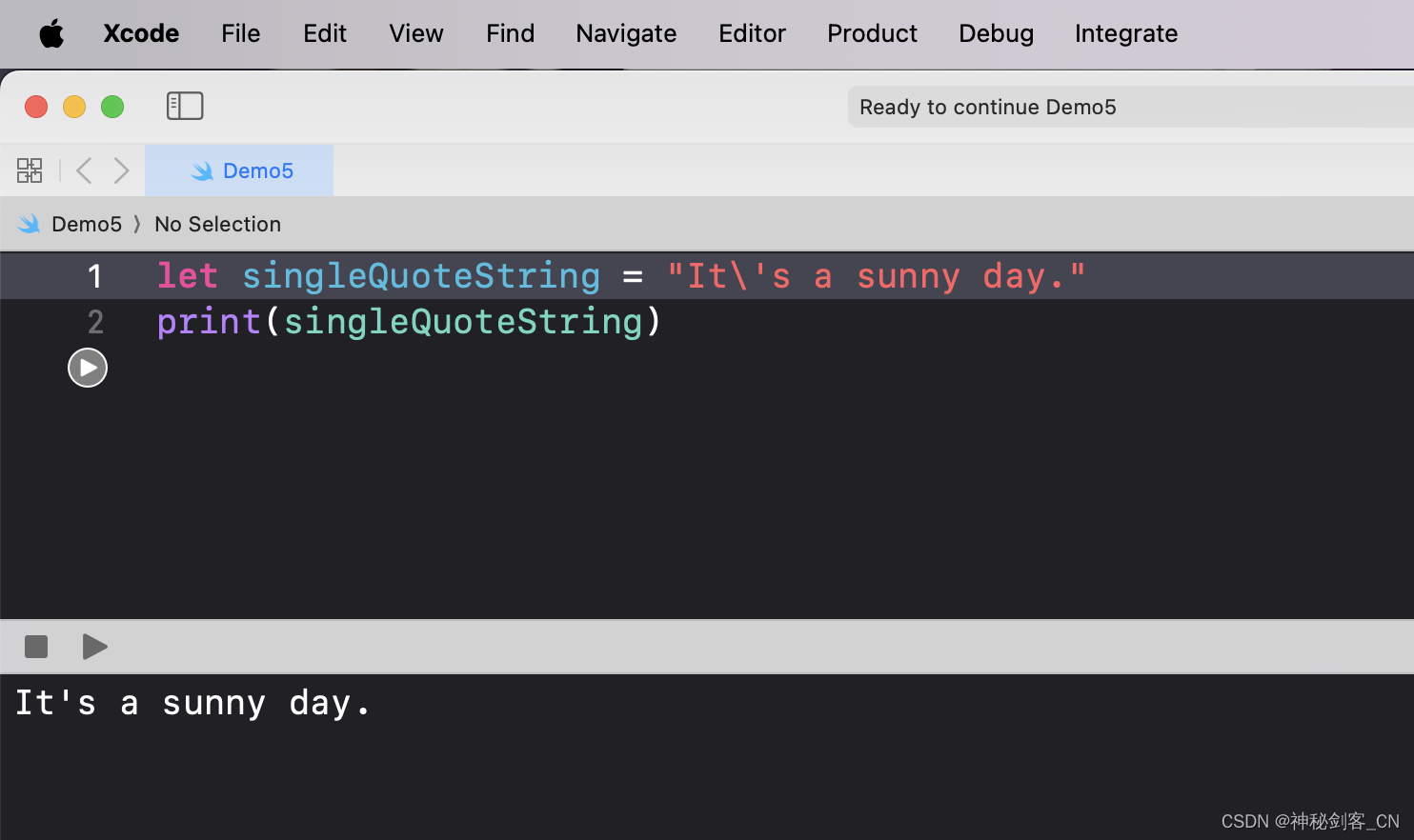Open the Editor menu
1414x840 pixels.
(752, 33)
